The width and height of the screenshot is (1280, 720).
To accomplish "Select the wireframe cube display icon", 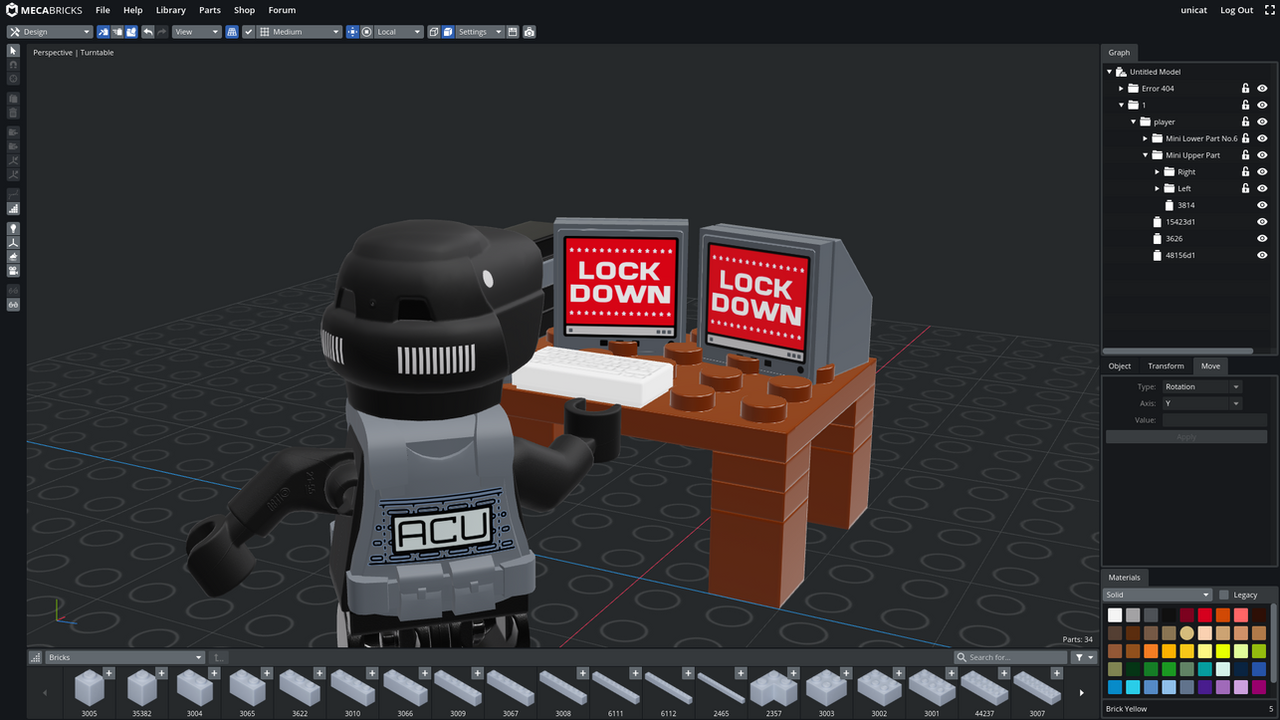I will tap(434, 32).
